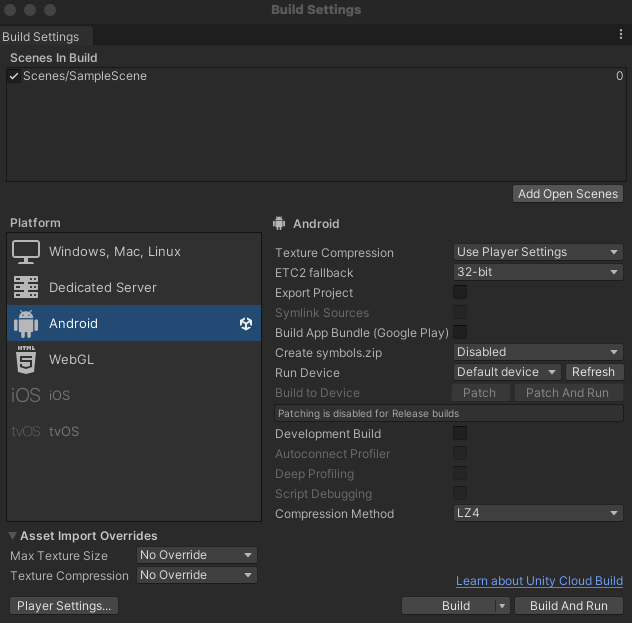
Task: Click the Android robot icon in Platform list
Action: click(x=26, y=324)
